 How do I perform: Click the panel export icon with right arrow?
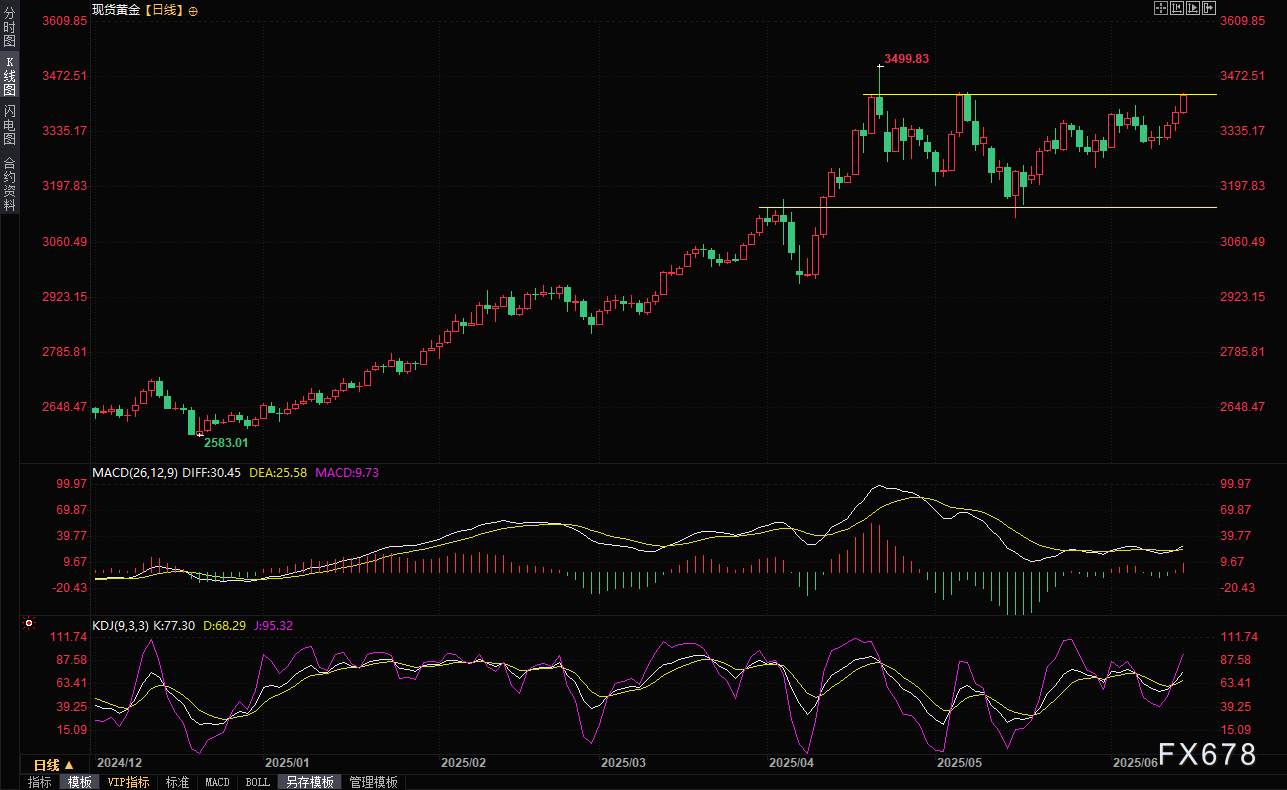point(1209,8)
